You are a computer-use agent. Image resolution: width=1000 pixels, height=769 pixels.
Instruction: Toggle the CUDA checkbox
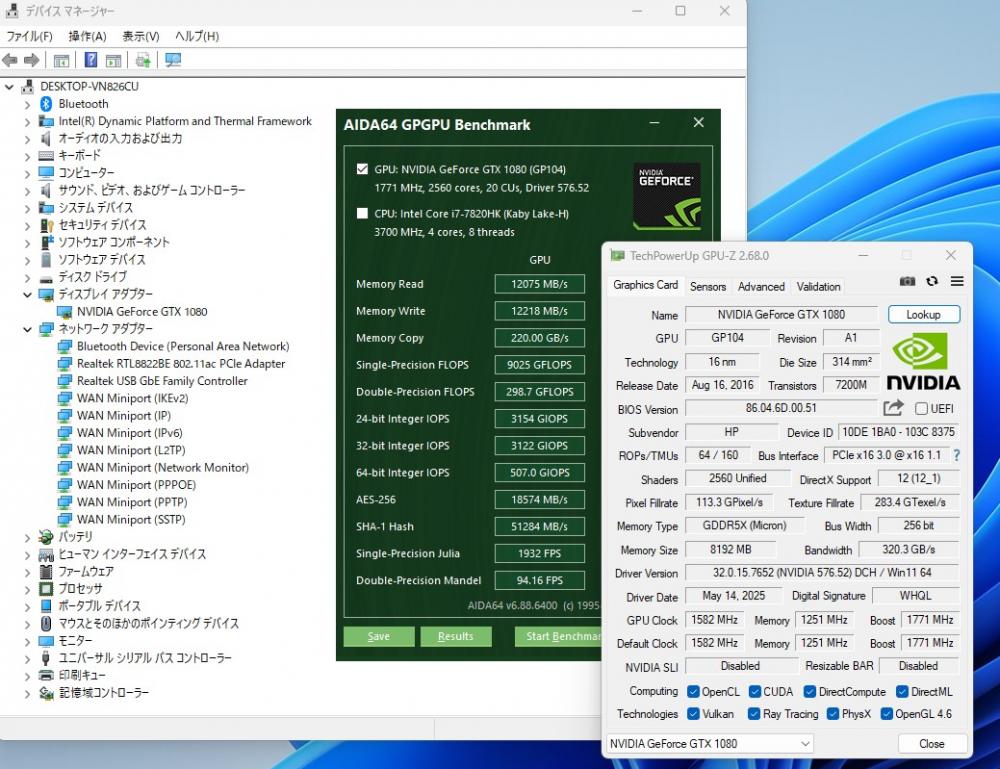[754, 692]
